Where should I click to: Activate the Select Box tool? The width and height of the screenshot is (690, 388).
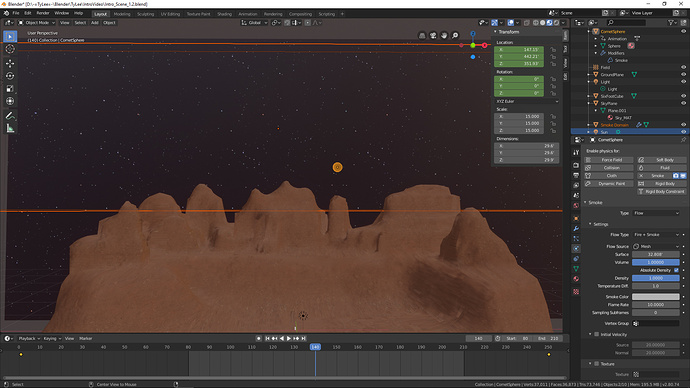click(x=10, y=37)
